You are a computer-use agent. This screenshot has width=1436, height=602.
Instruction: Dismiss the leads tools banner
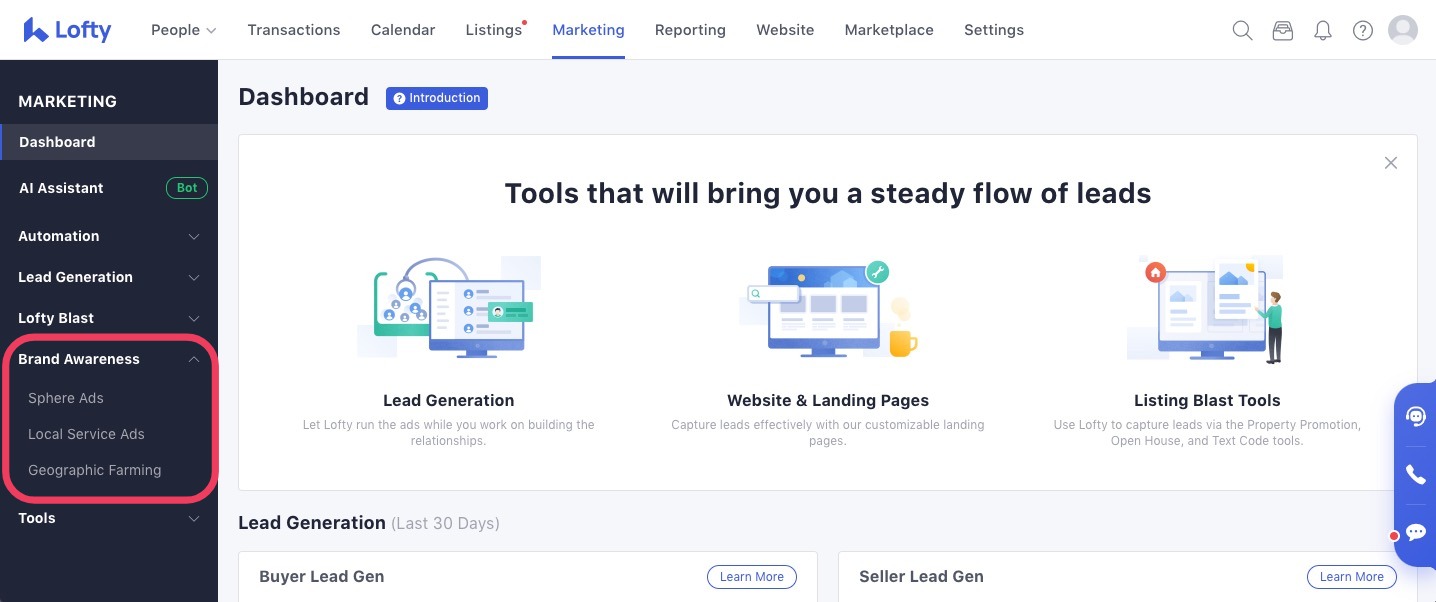pos(1390,162)
